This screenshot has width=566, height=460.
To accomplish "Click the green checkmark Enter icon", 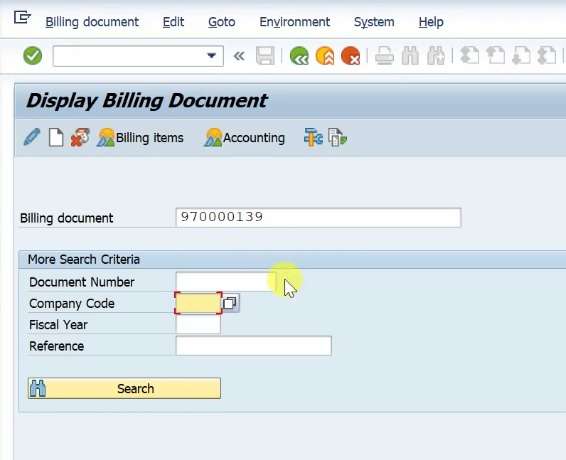I will (32, 56).
